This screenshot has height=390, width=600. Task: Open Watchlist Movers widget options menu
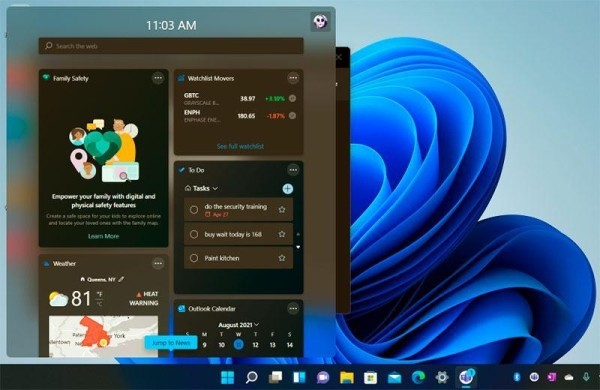coord(293,78)
